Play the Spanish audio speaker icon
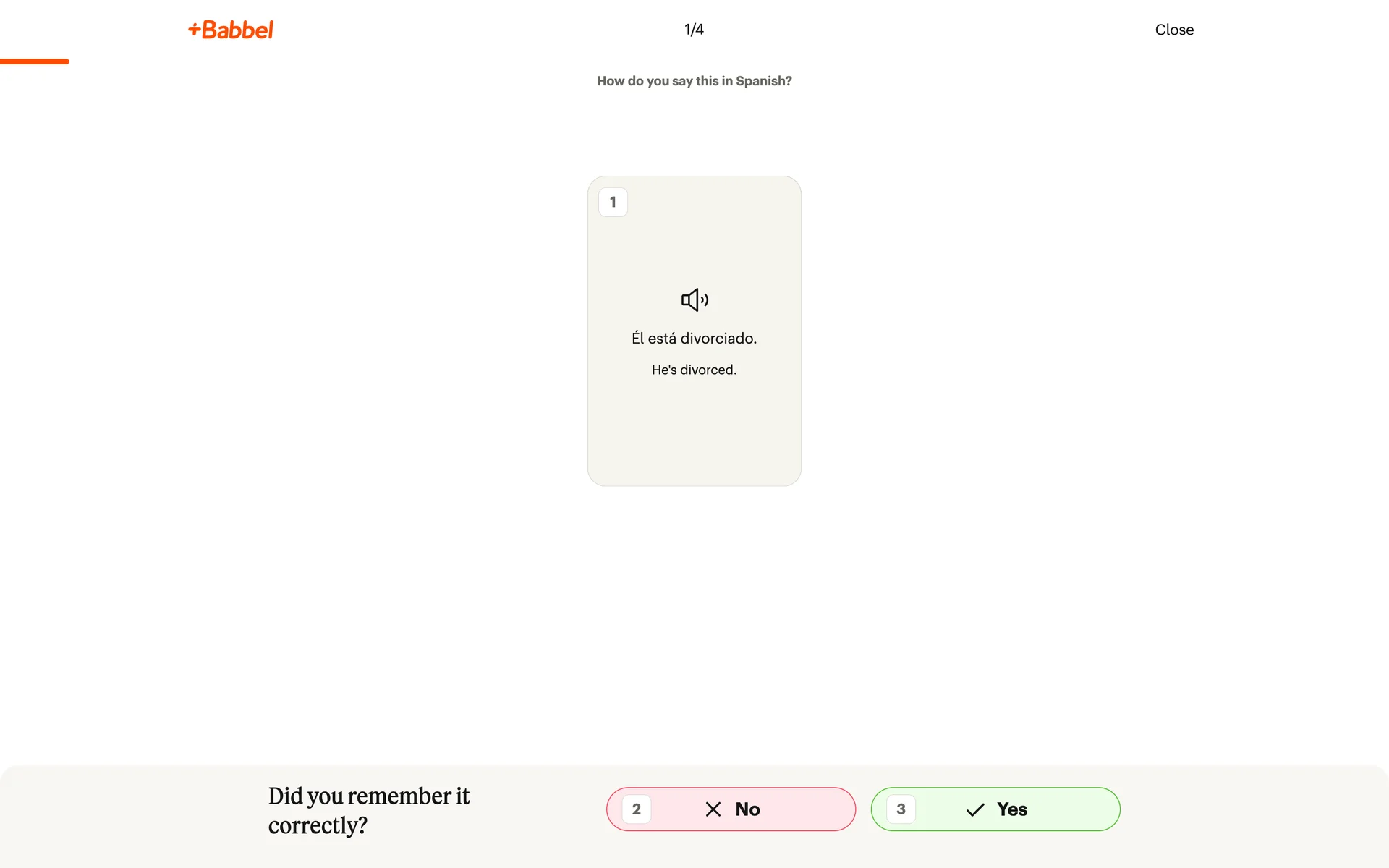Image resolution: width=1389 pixels, height=868 pixels. click(x=694, y=299)
